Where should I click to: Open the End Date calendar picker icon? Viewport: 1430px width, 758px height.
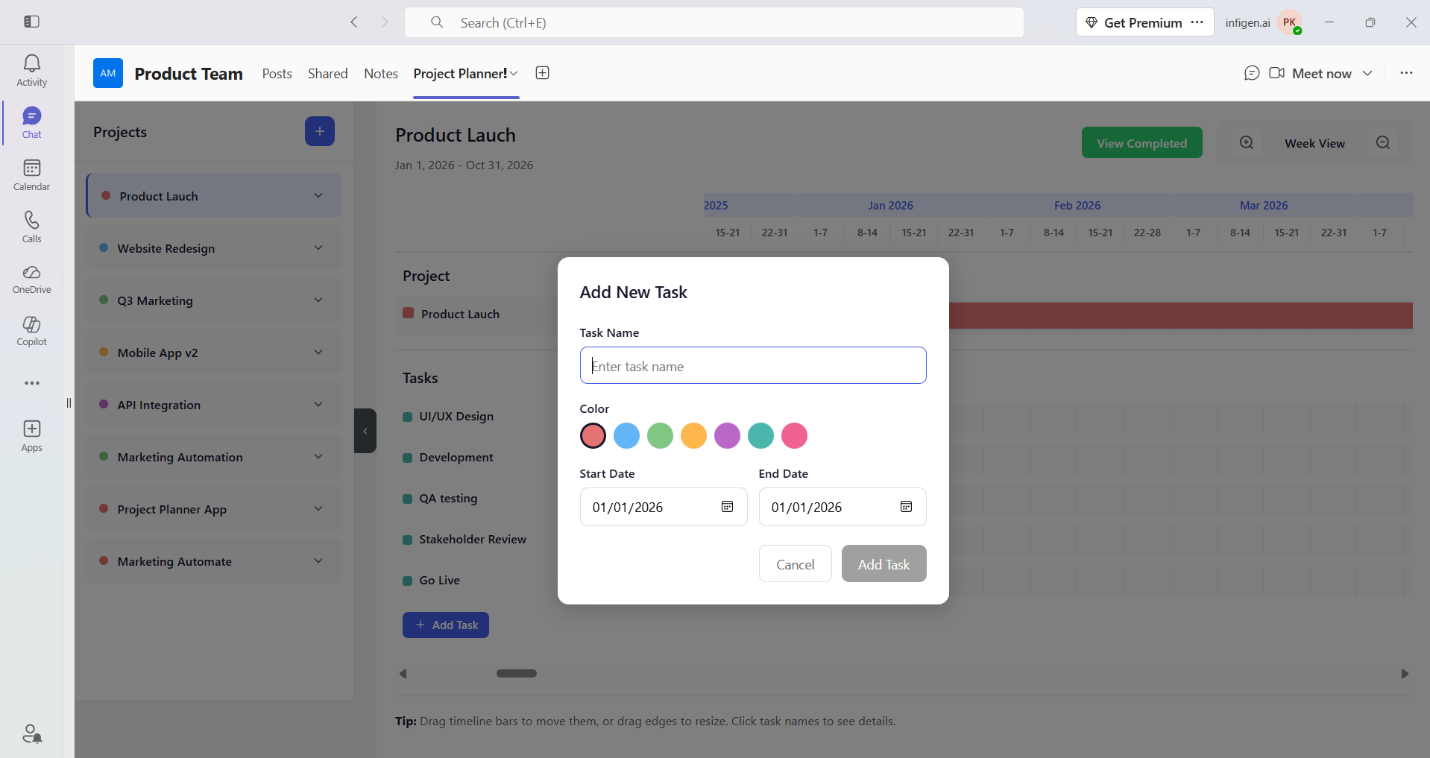[x=906, y=507]
